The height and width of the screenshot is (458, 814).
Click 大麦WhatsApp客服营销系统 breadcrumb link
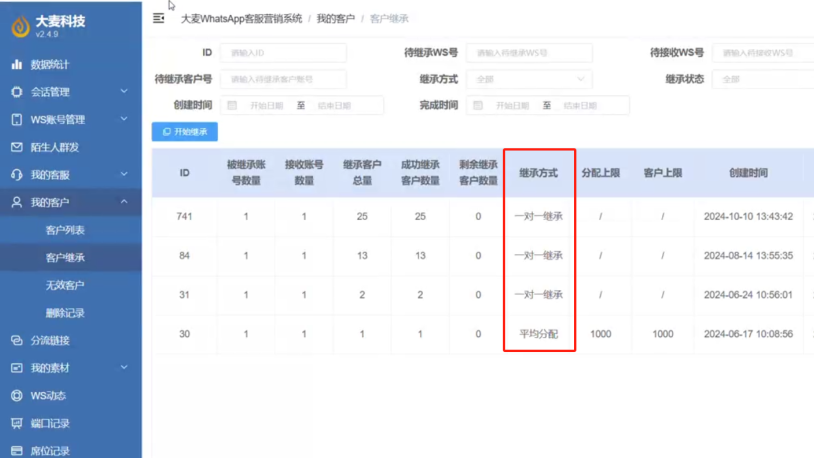point(241,19)
